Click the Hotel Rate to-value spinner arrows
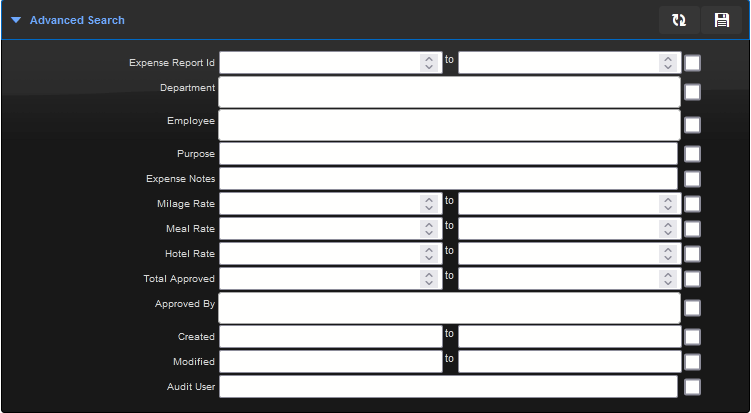This screenshot has width=751, height=413. pyautogui.click(x=668, y=253)
